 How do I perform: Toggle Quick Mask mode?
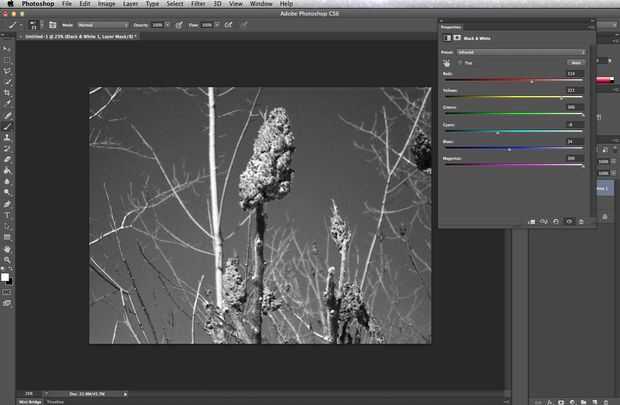7,292
